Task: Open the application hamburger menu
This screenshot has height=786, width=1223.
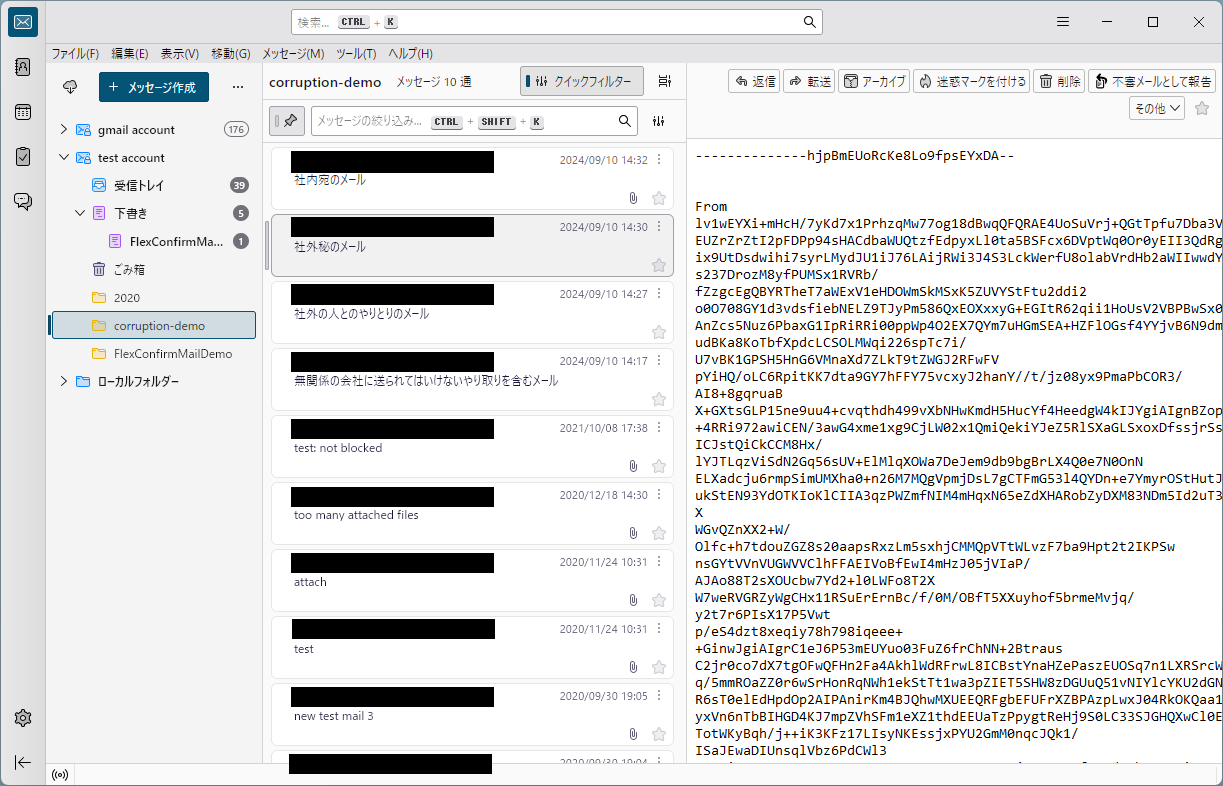Action: [1064, 22]
